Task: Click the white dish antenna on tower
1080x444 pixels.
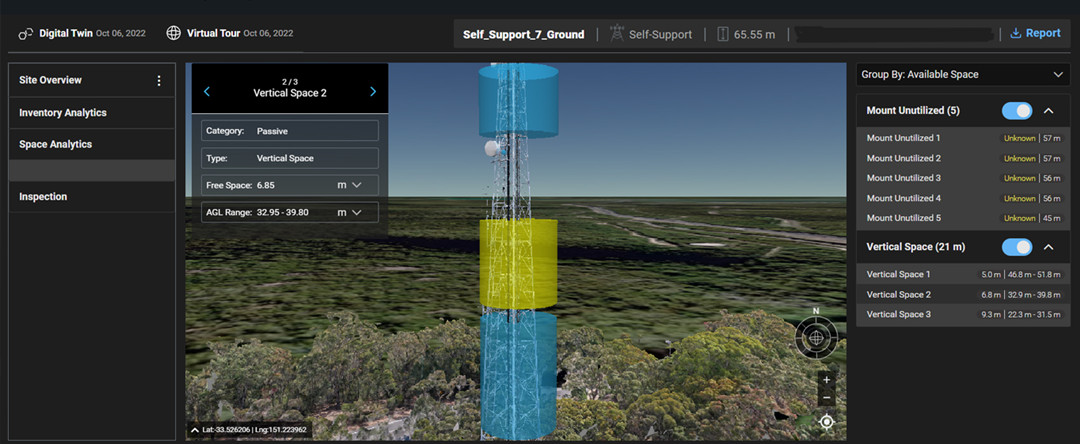Action: coord(492,148)
